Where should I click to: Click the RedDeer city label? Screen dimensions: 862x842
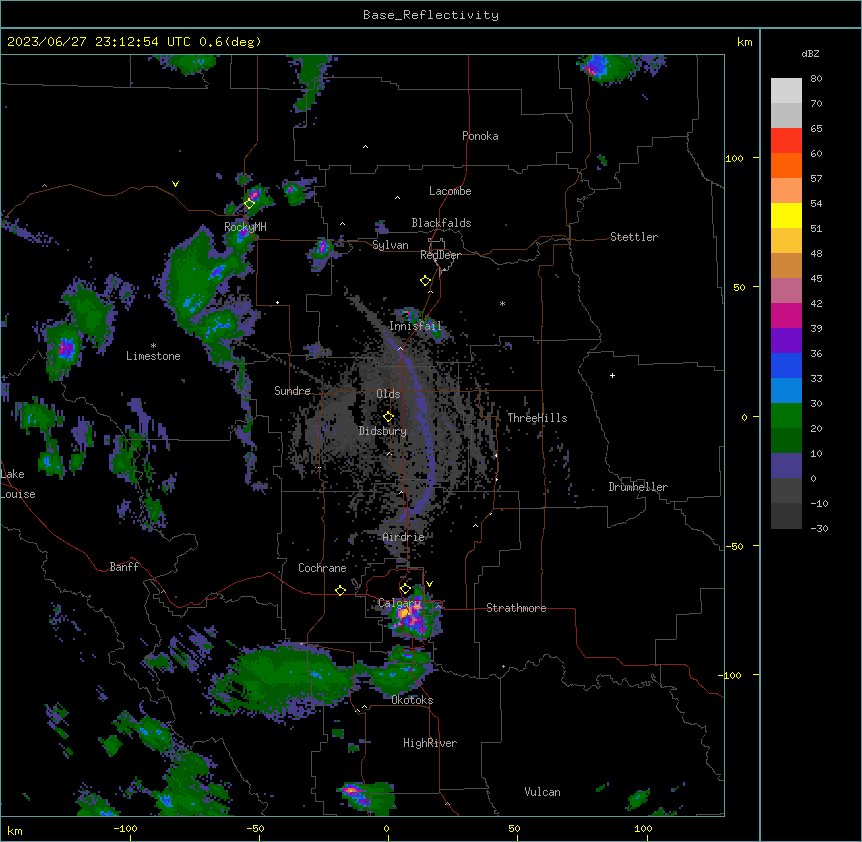point(440,255)
